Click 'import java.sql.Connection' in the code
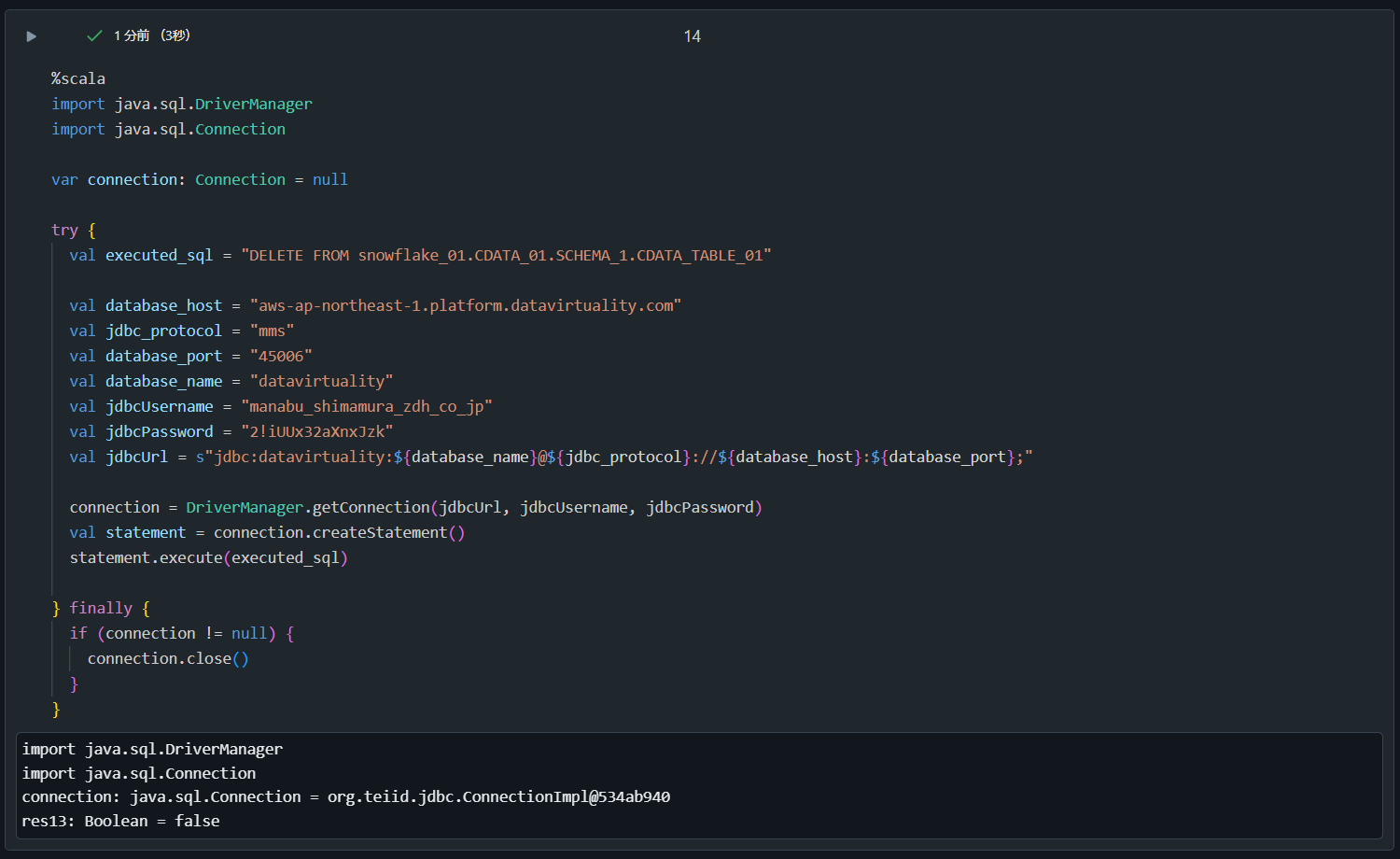Viewport: 1400px width, 859px height. (169, 129)
